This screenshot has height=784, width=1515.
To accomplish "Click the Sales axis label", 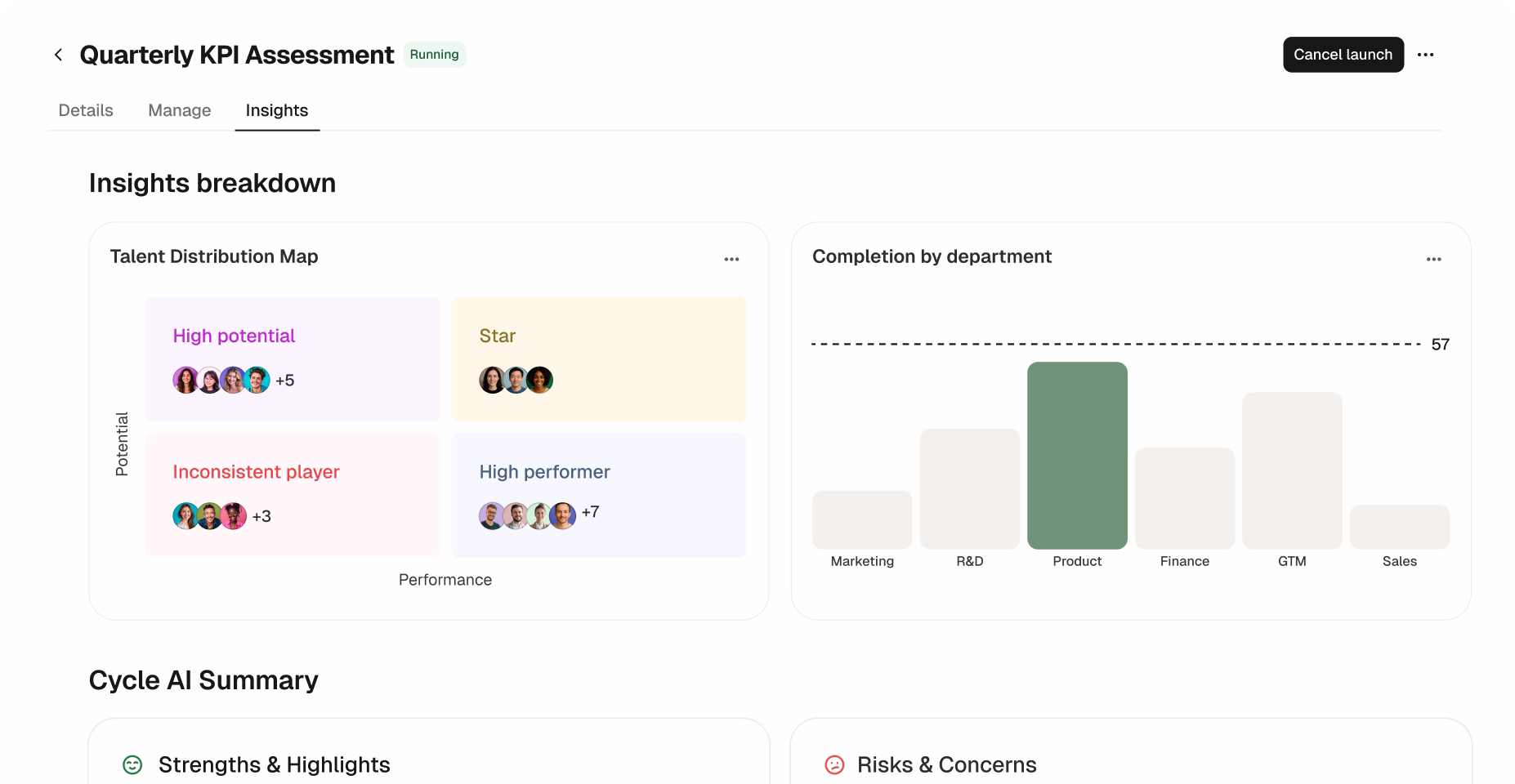I will pyautogui.click(x=1400, y=561).
